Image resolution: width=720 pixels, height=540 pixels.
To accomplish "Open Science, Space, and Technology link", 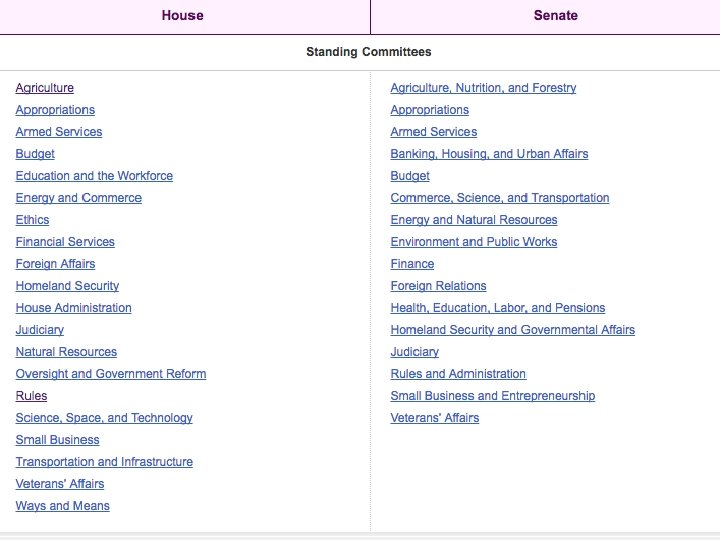I will (104, 418).
